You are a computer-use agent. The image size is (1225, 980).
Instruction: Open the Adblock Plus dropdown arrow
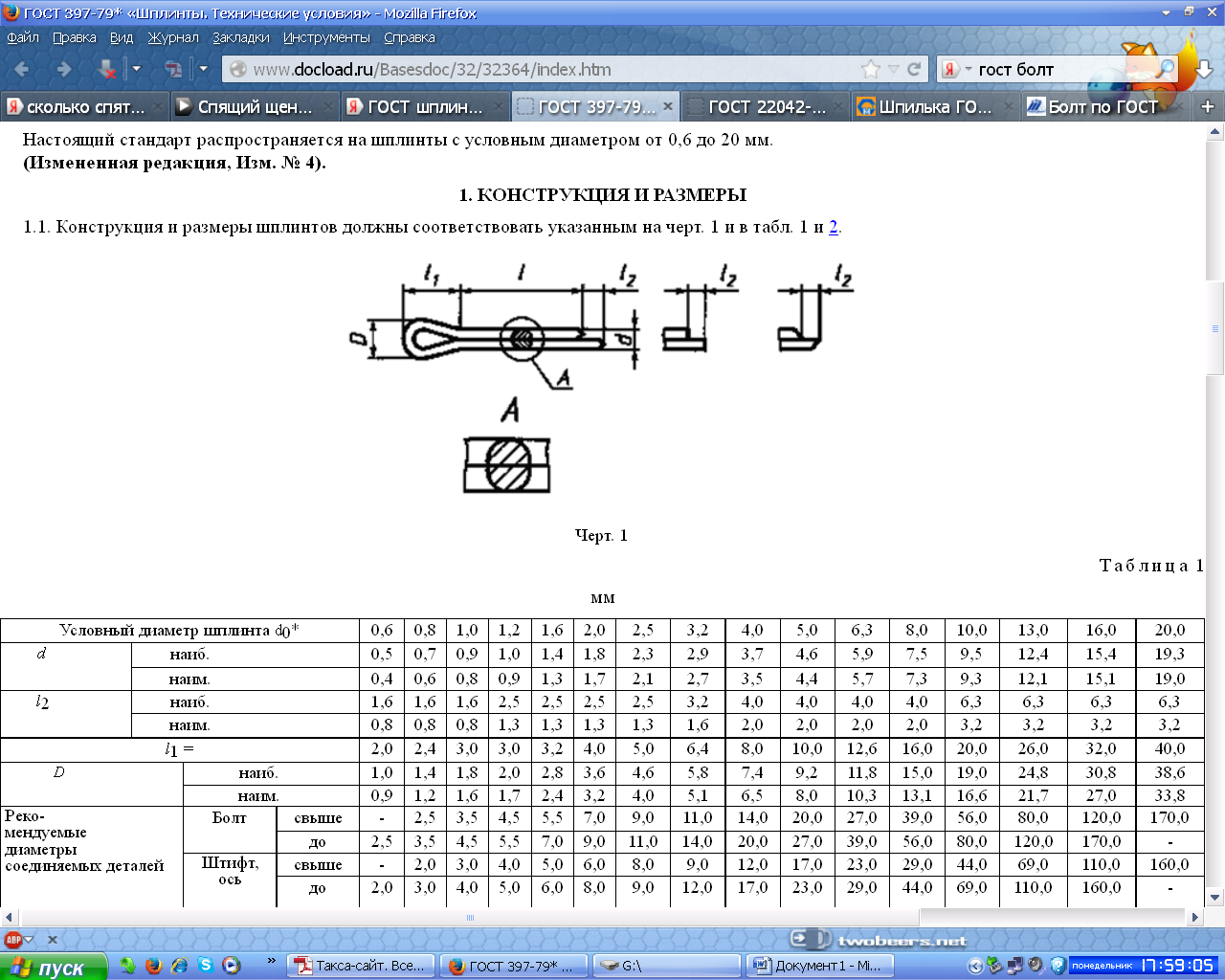pyautogui.click(x=29, y=940)
